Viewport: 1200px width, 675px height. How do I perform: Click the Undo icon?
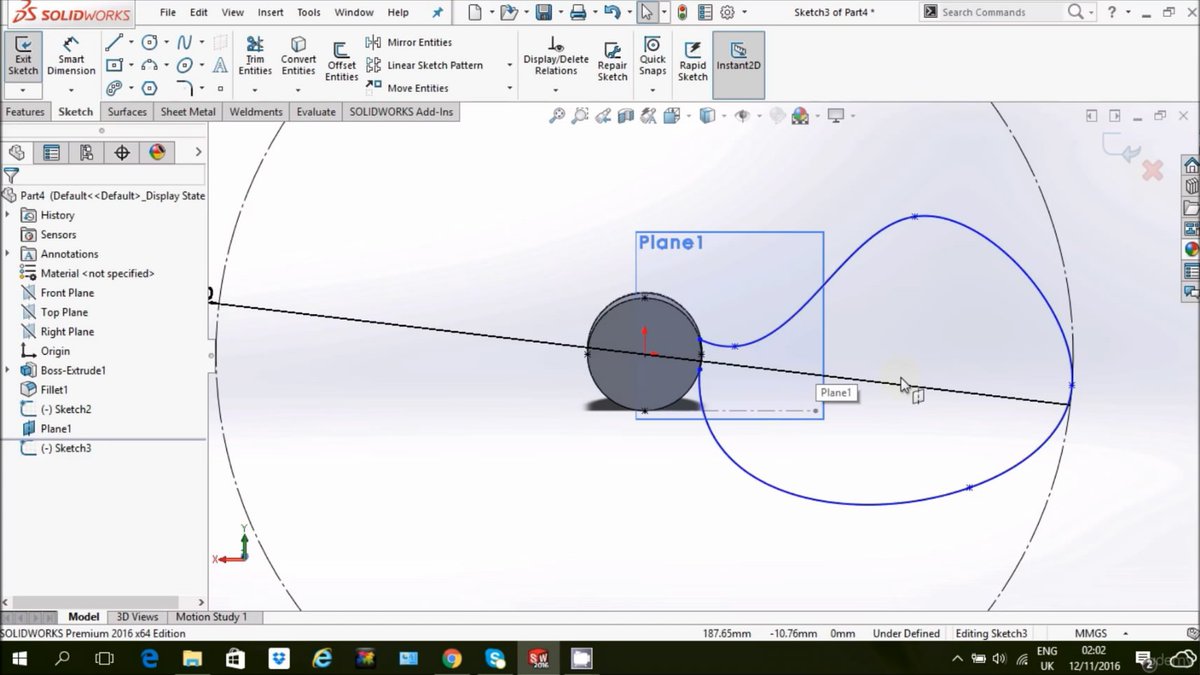click(612, 12)
